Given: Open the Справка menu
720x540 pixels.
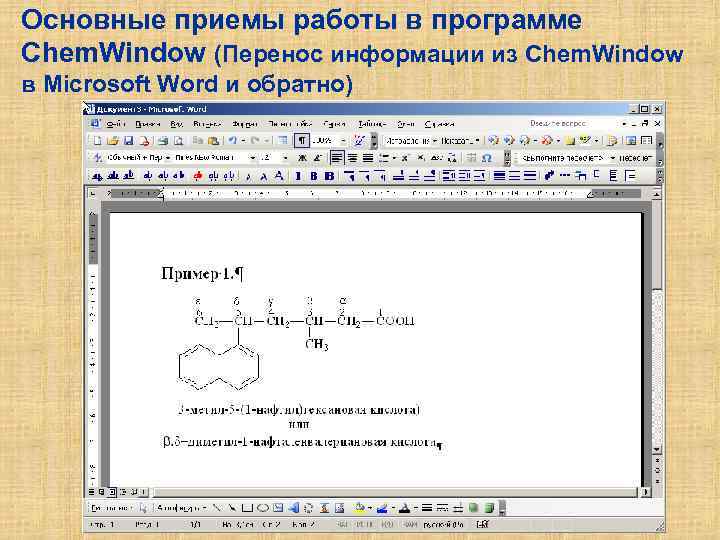Looking at the screenshot, I should [x=439, y=124].
